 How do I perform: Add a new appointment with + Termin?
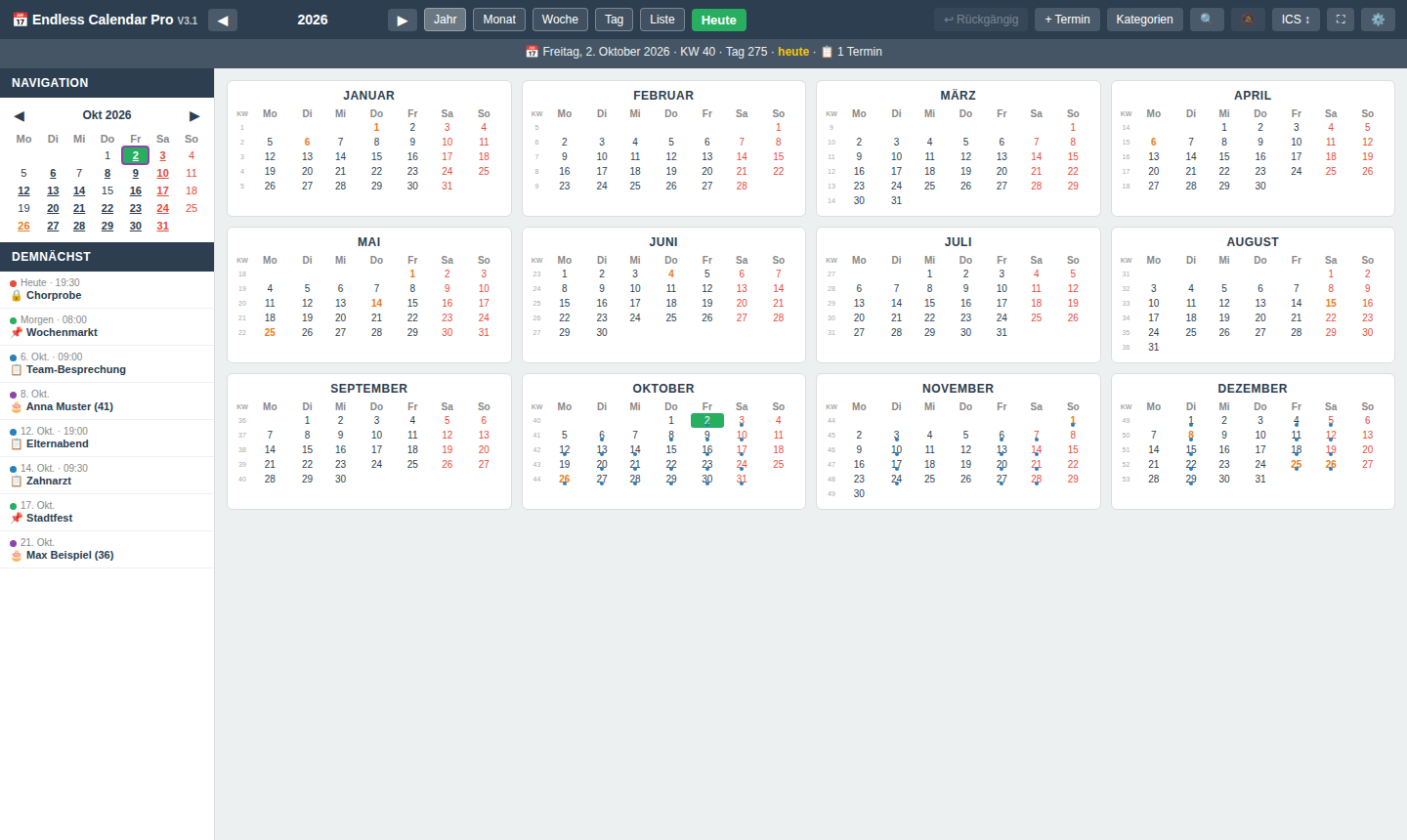(x=1067, y=20)
